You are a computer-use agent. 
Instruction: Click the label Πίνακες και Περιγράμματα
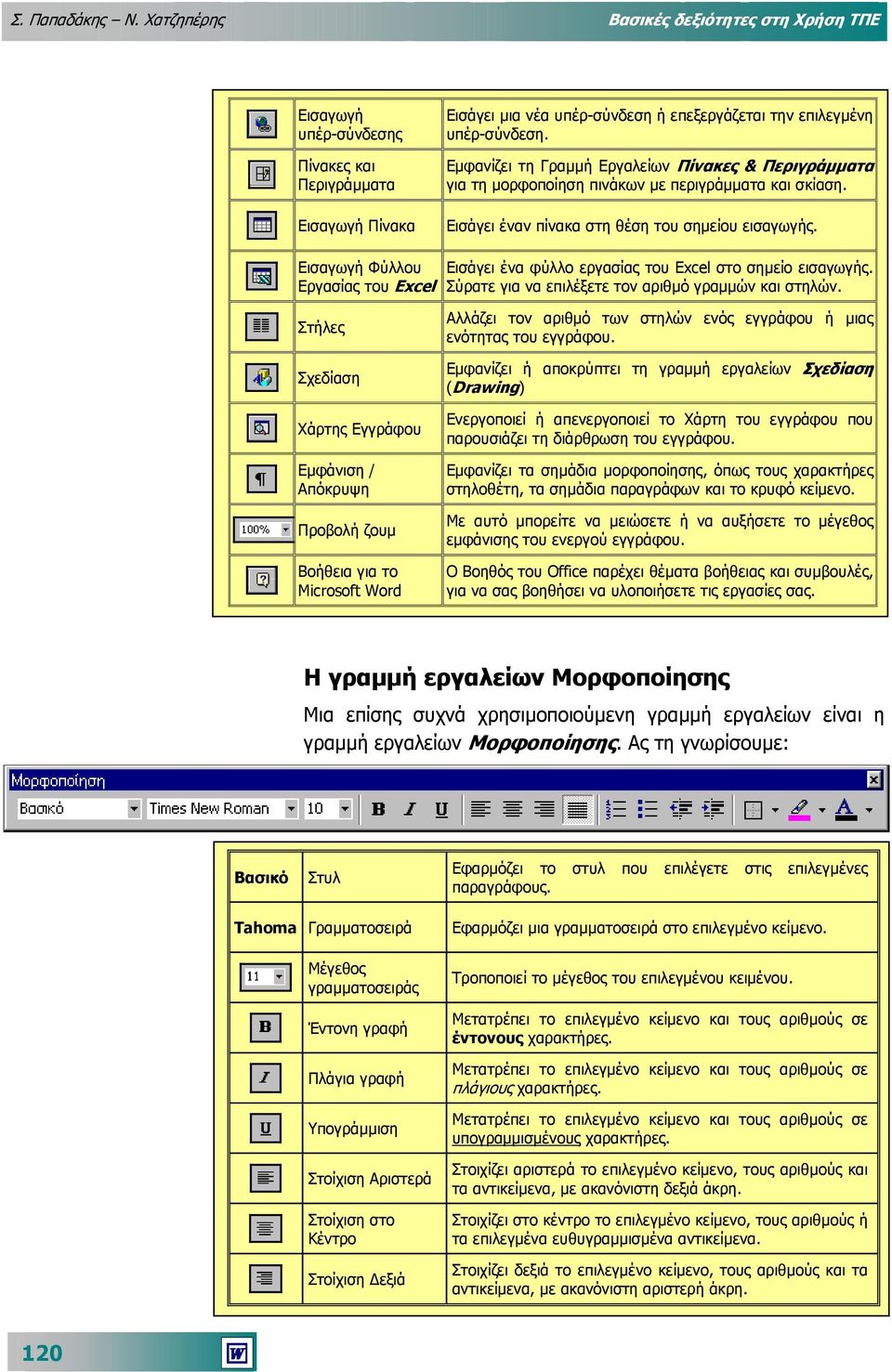pos(346,175)
